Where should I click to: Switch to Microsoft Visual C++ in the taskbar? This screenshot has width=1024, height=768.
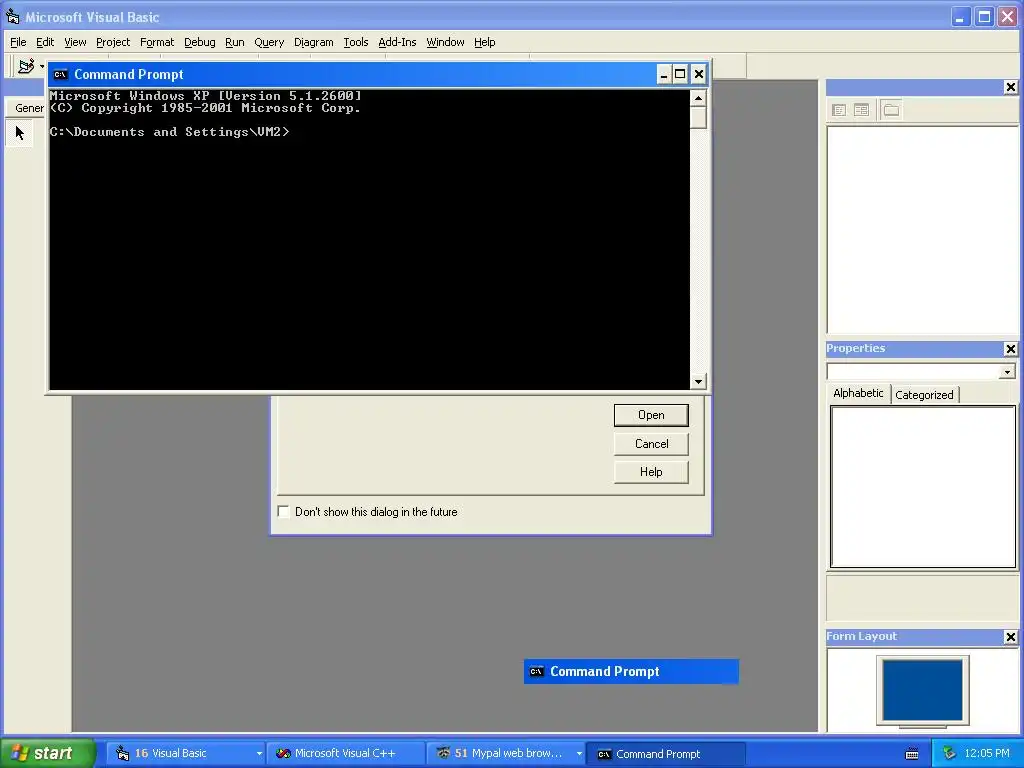[x=345, y=754]
